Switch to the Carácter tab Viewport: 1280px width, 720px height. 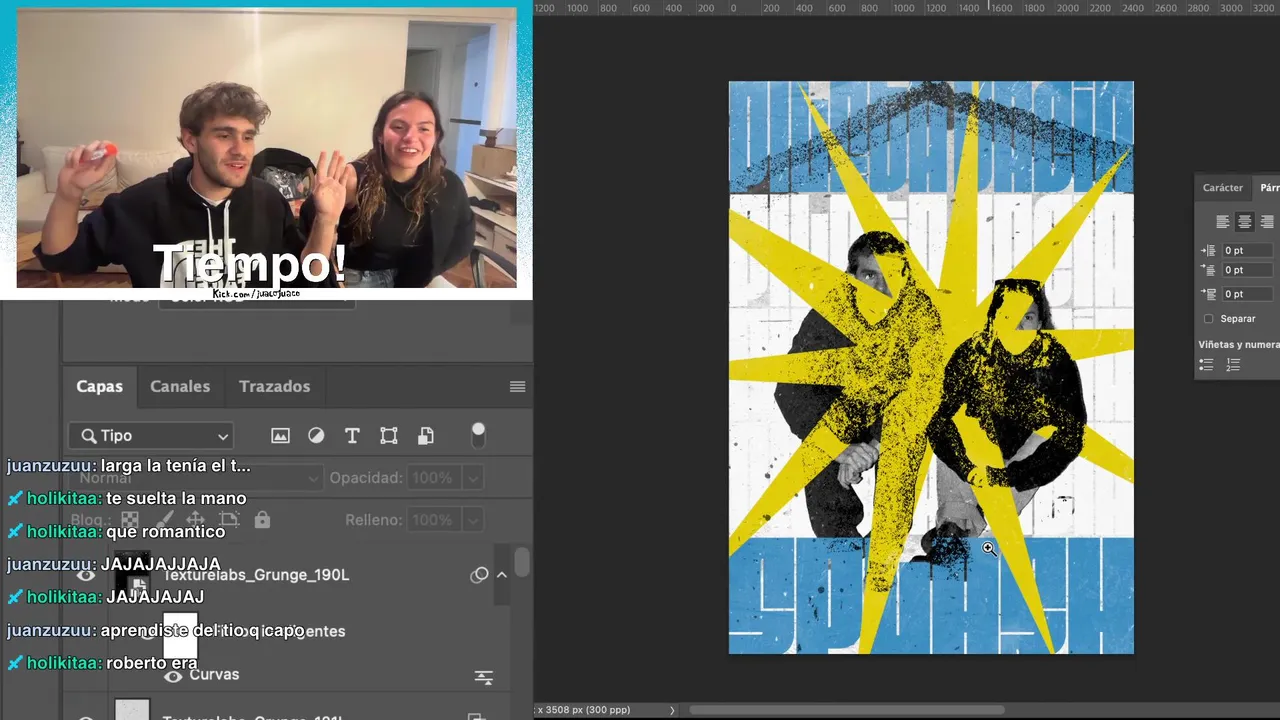(1223, 188)
